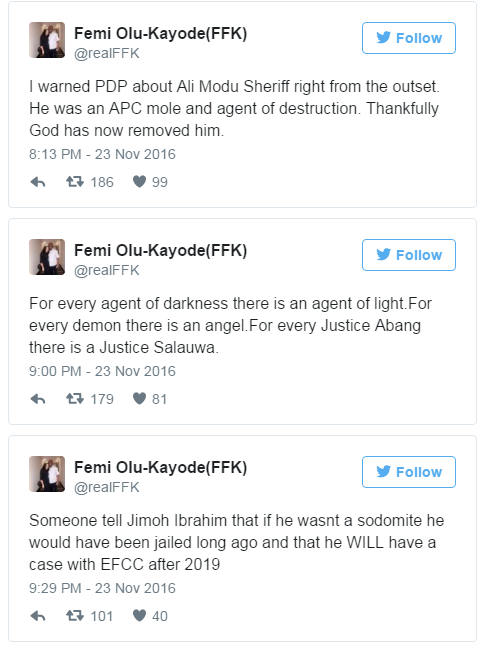The width and height of the screenshot is (484, 648).
Task: Open Femi Olu-Kayode(FFK) name in the third tweet
Action: [160, 467]
